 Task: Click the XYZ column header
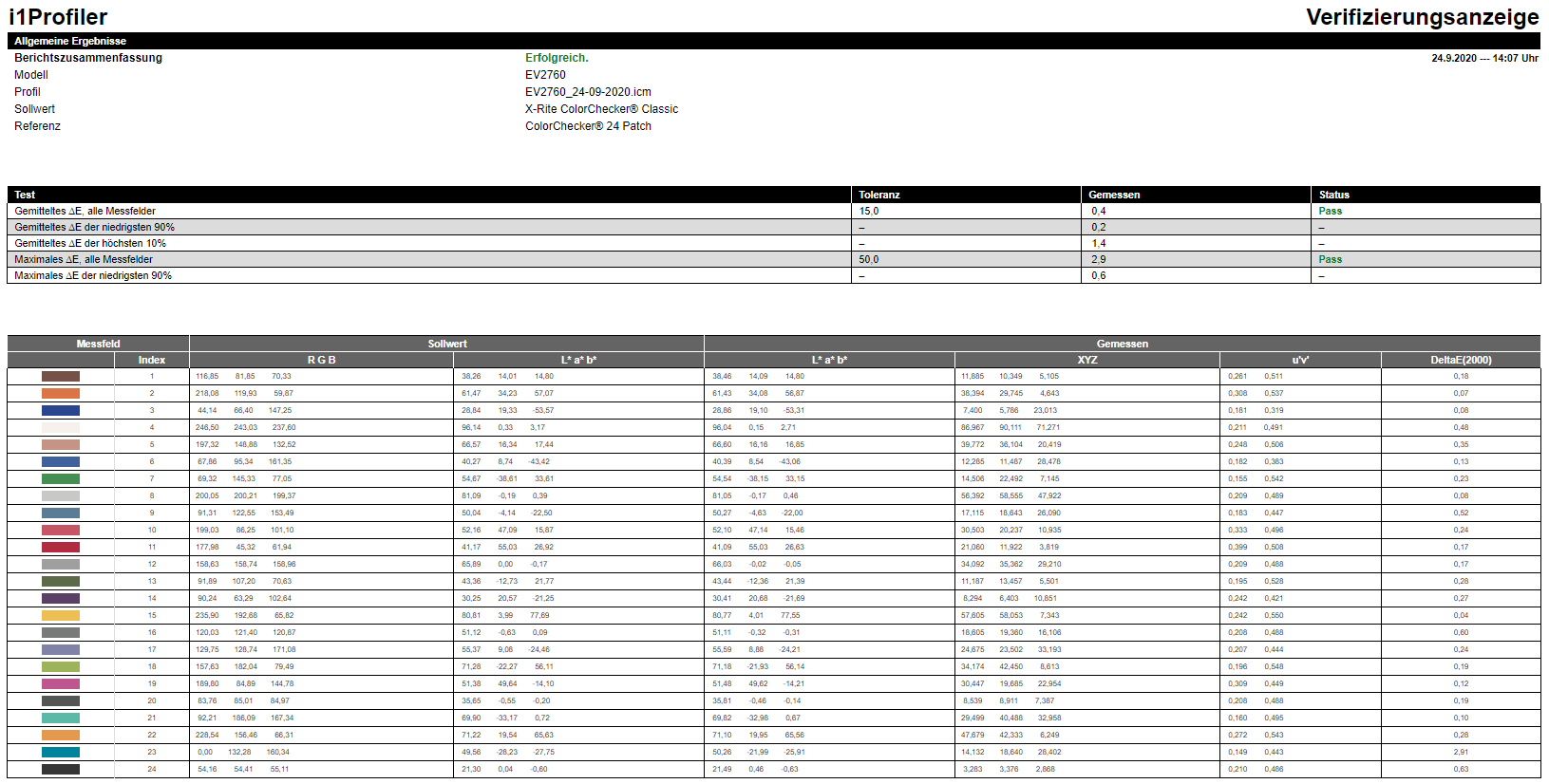[1086, 361]
